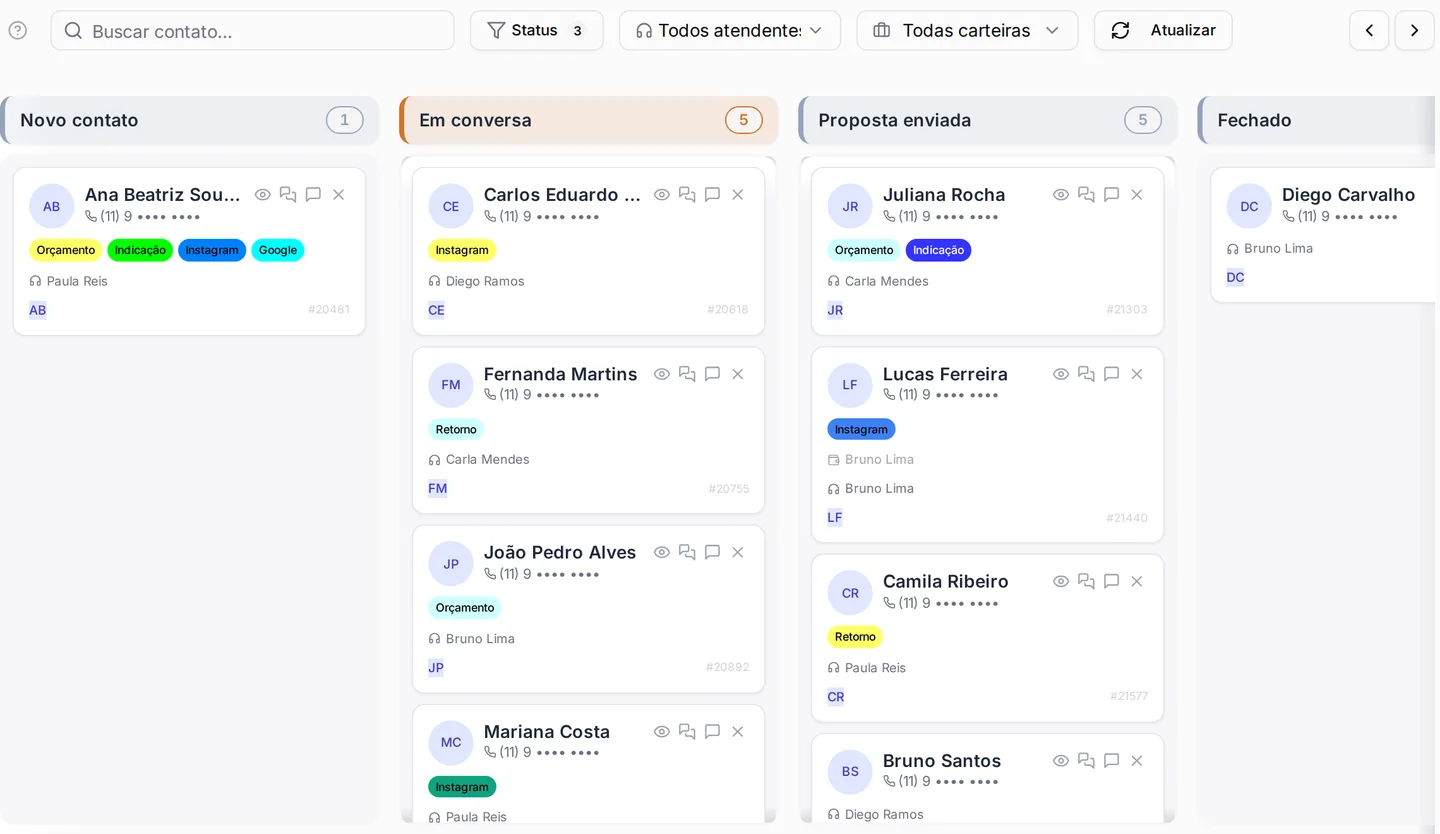Select the Proposta enviada column header
The image size is (1440, 834).
click(988, 120)
